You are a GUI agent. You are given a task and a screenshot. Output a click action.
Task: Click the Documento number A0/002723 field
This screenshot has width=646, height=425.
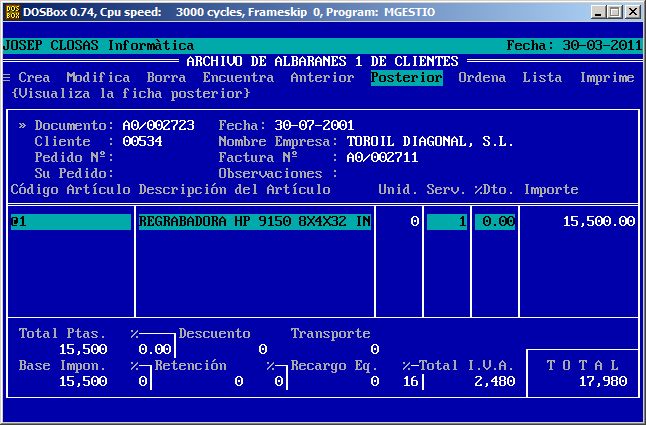coord(158,126)
